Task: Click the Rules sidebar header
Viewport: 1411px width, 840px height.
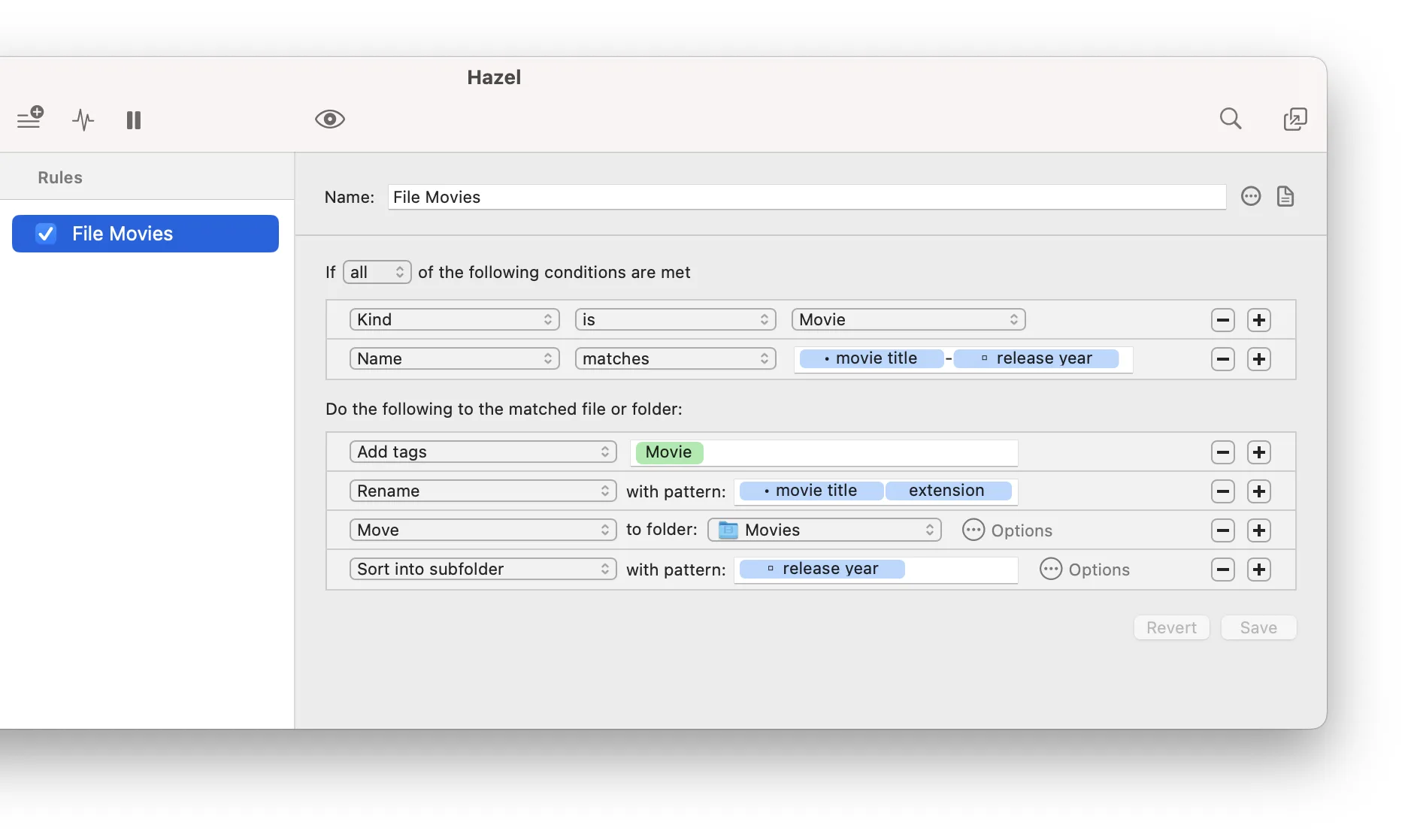Action: [60, 177]
